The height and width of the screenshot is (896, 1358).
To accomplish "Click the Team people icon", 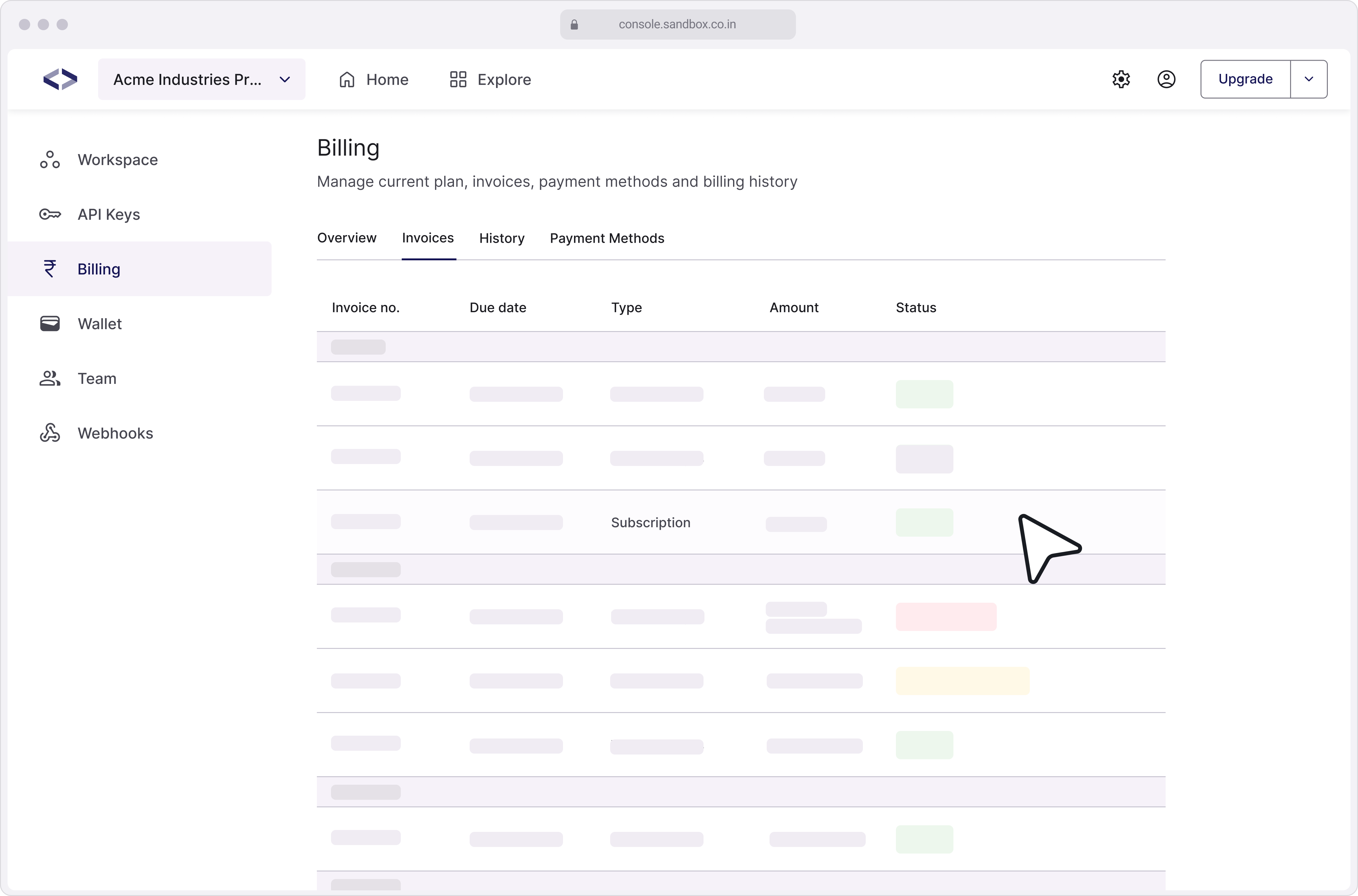I will pyautogui.click(x=50, y=378).
